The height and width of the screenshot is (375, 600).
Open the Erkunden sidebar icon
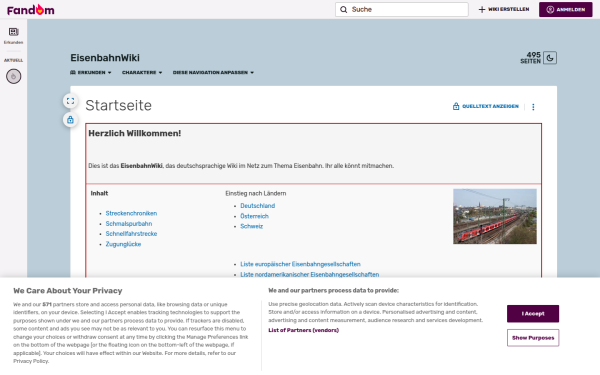click(x=13, y=36)
